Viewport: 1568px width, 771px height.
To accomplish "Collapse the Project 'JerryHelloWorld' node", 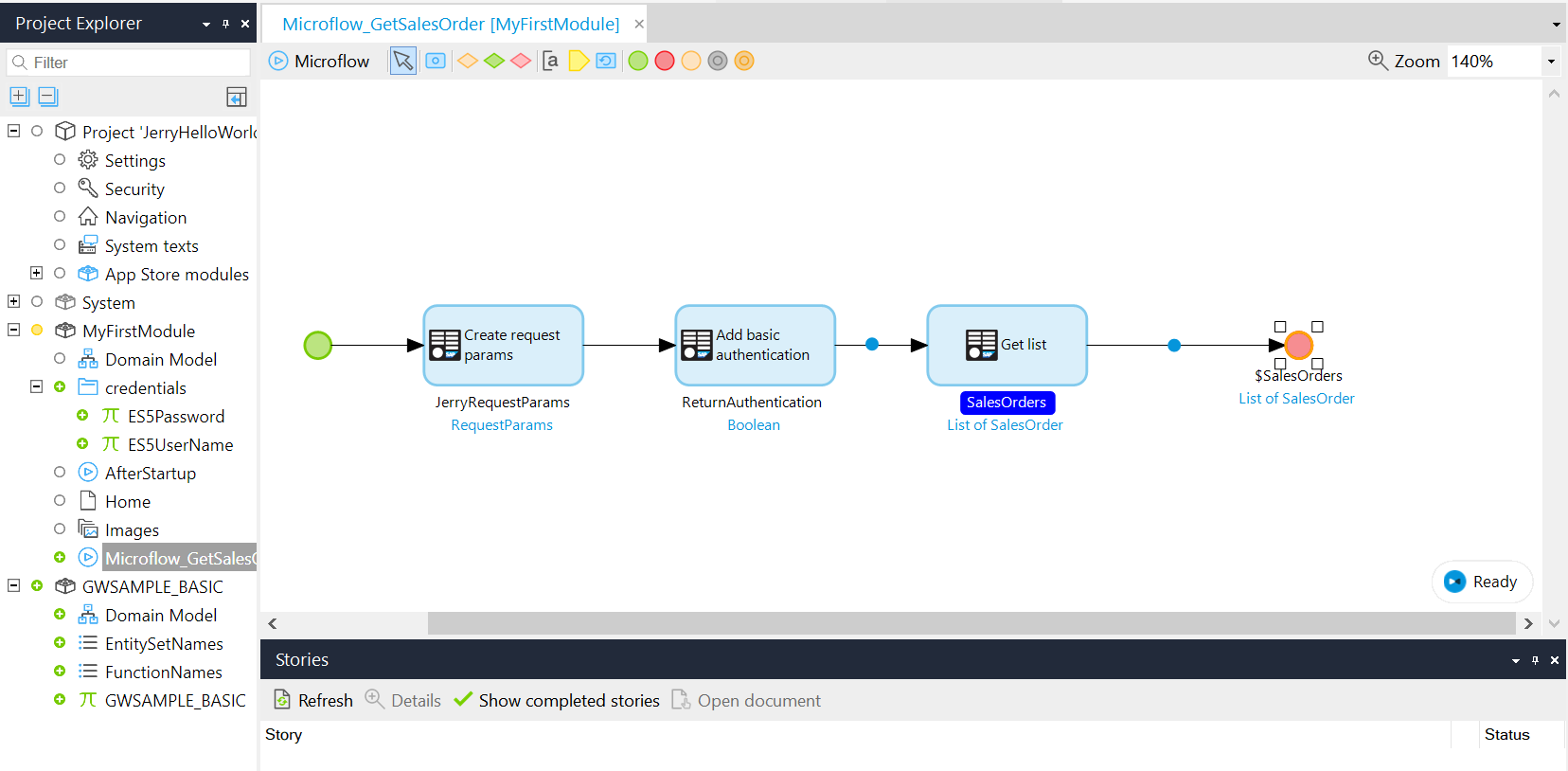I will [x=13, y=131].
